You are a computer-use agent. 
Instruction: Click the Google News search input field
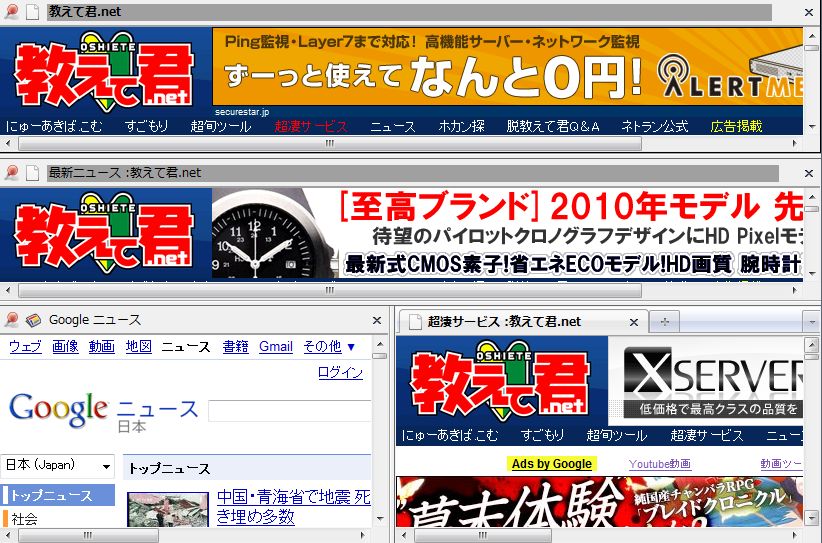[x=290, y=410]
